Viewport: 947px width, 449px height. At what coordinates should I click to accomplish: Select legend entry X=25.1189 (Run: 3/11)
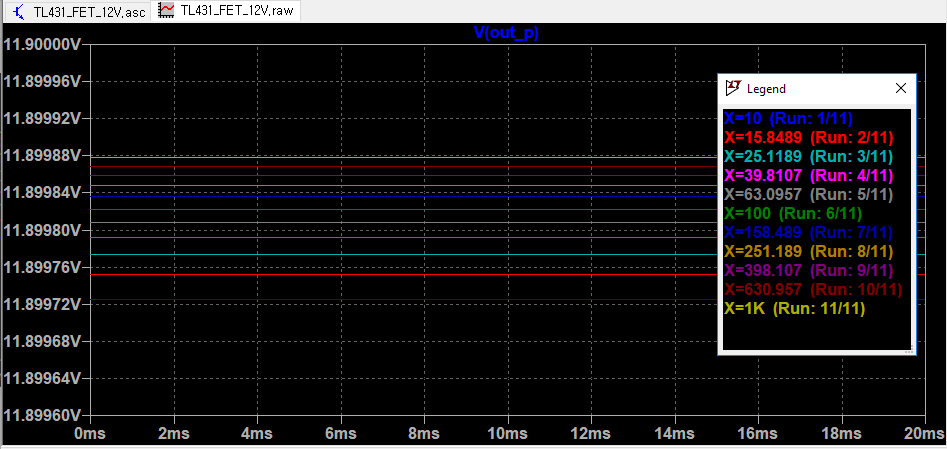click(x=808, y=157)
